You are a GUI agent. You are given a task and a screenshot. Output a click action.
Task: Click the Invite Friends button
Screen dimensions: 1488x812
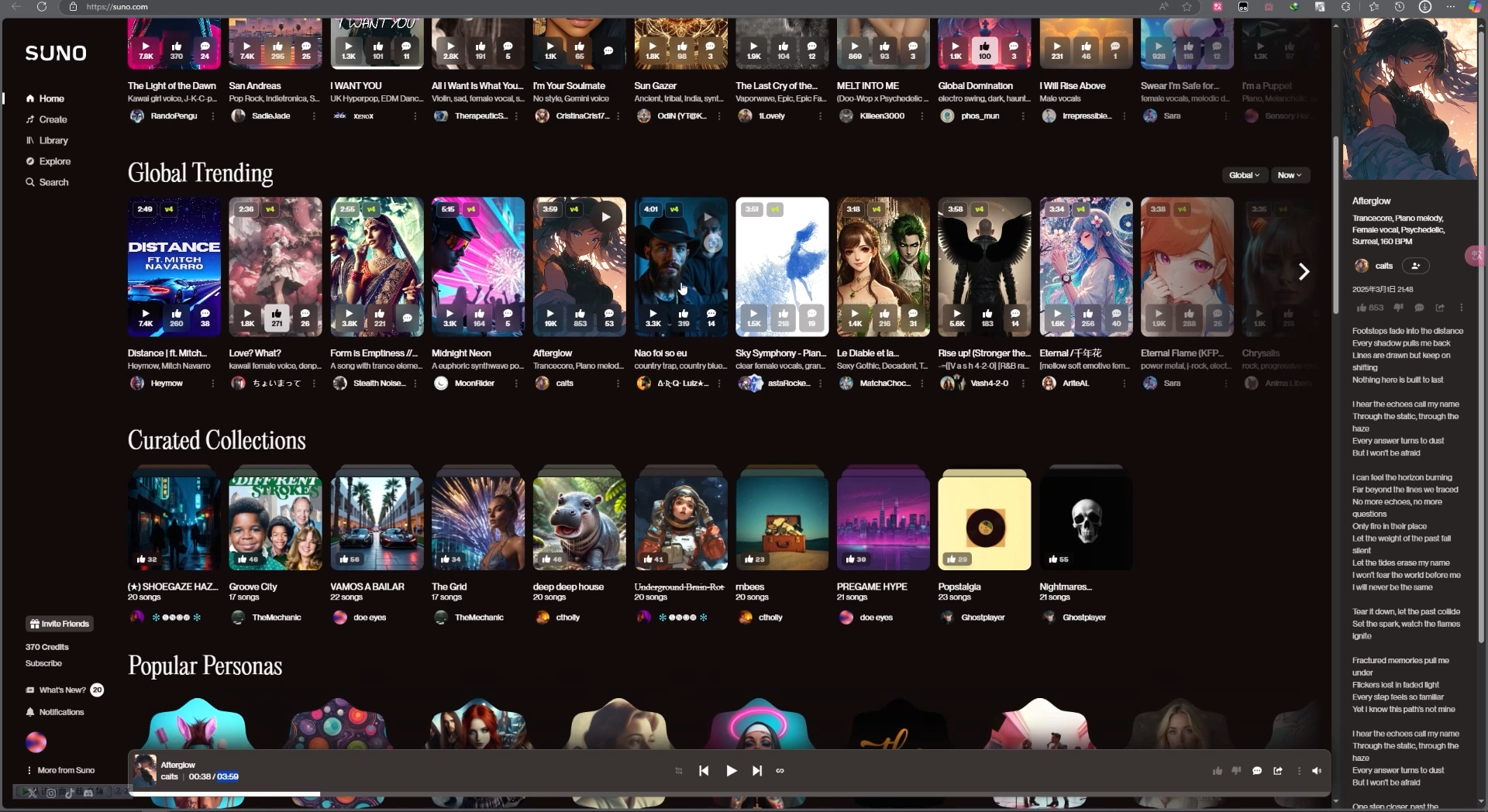60,624
